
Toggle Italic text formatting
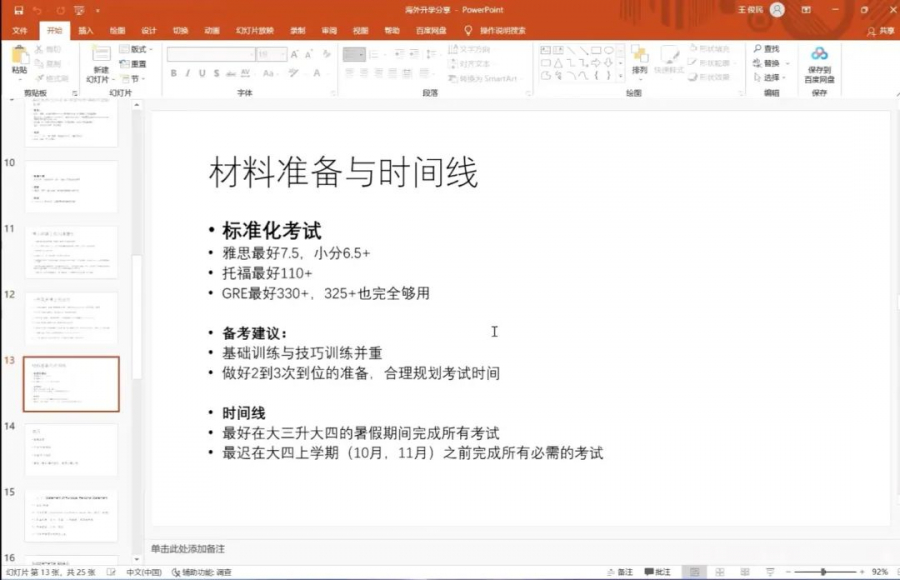tap(187, 73)
